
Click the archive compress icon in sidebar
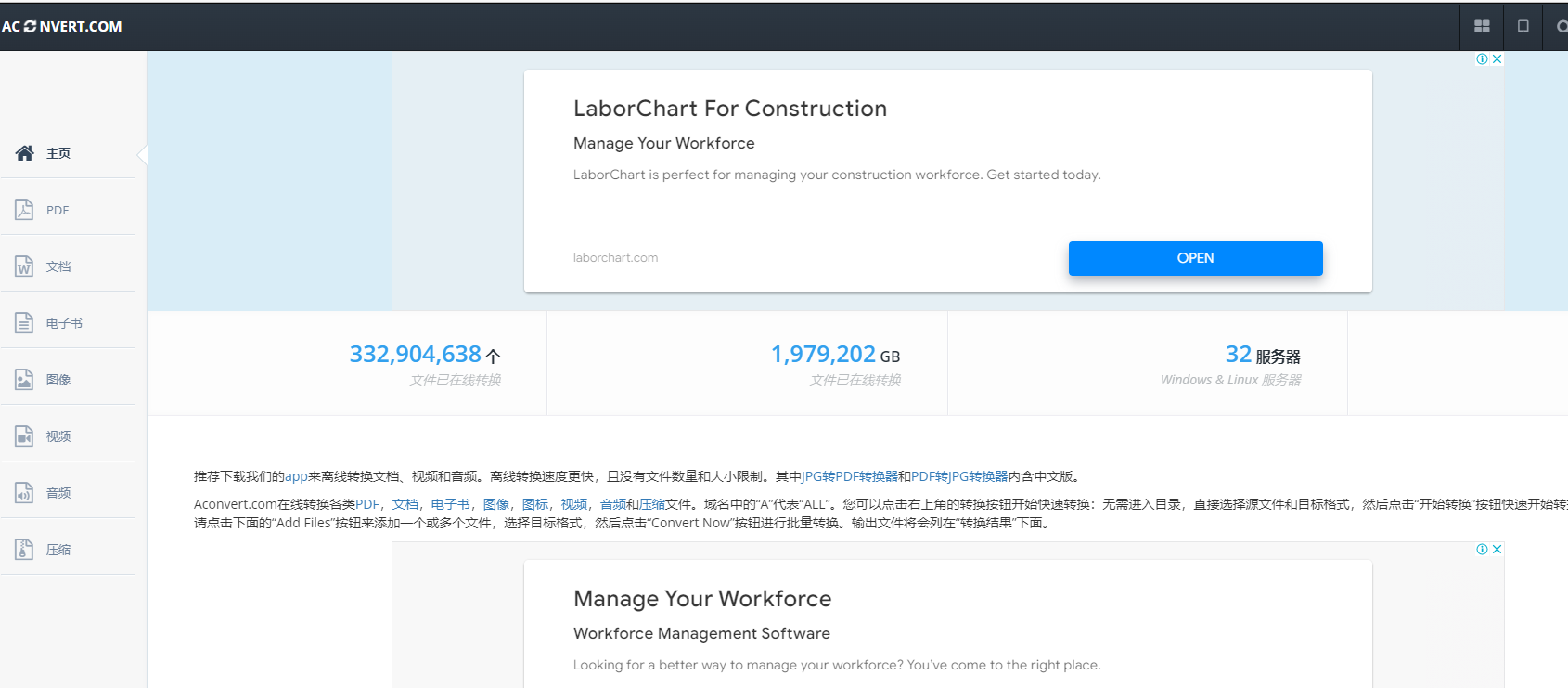point(24,550)
